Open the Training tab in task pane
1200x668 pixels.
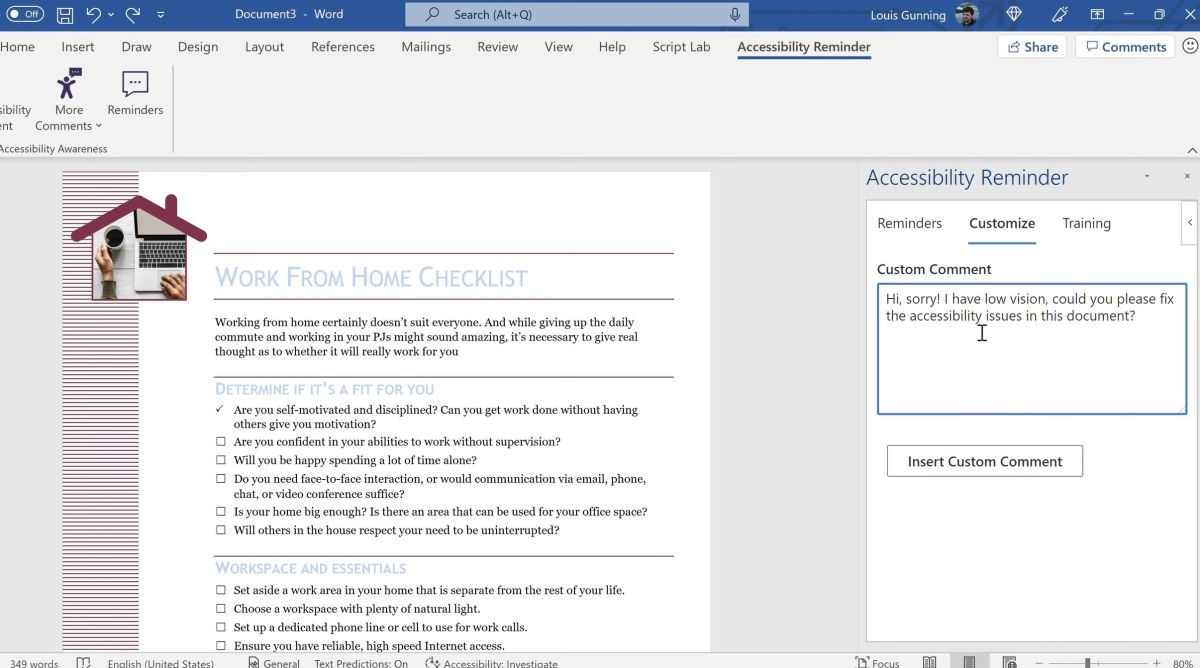(1087, 223)
